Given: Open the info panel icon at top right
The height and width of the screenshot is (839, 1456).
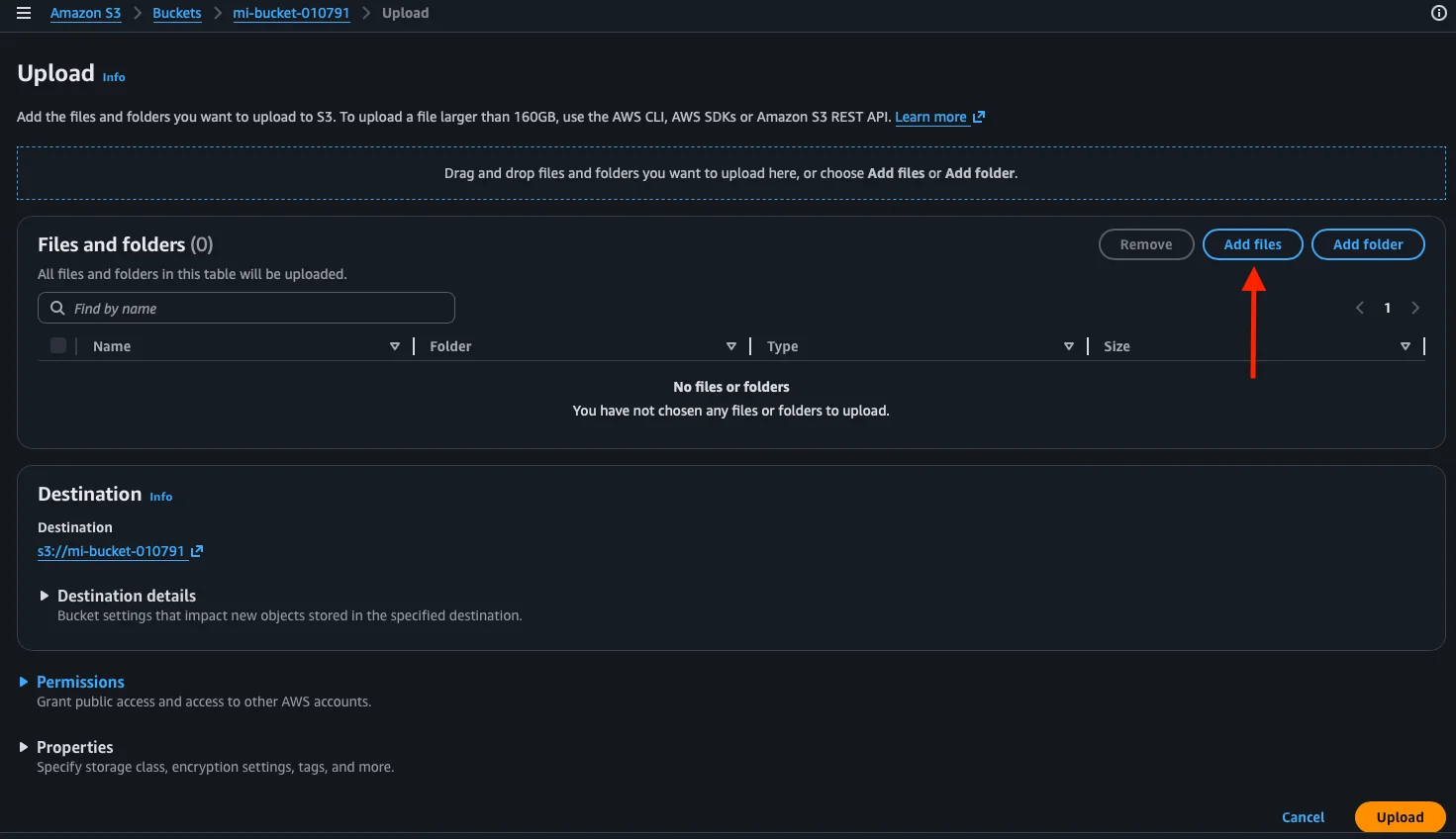Looking at the screenshot, I should coord(1439,13).
